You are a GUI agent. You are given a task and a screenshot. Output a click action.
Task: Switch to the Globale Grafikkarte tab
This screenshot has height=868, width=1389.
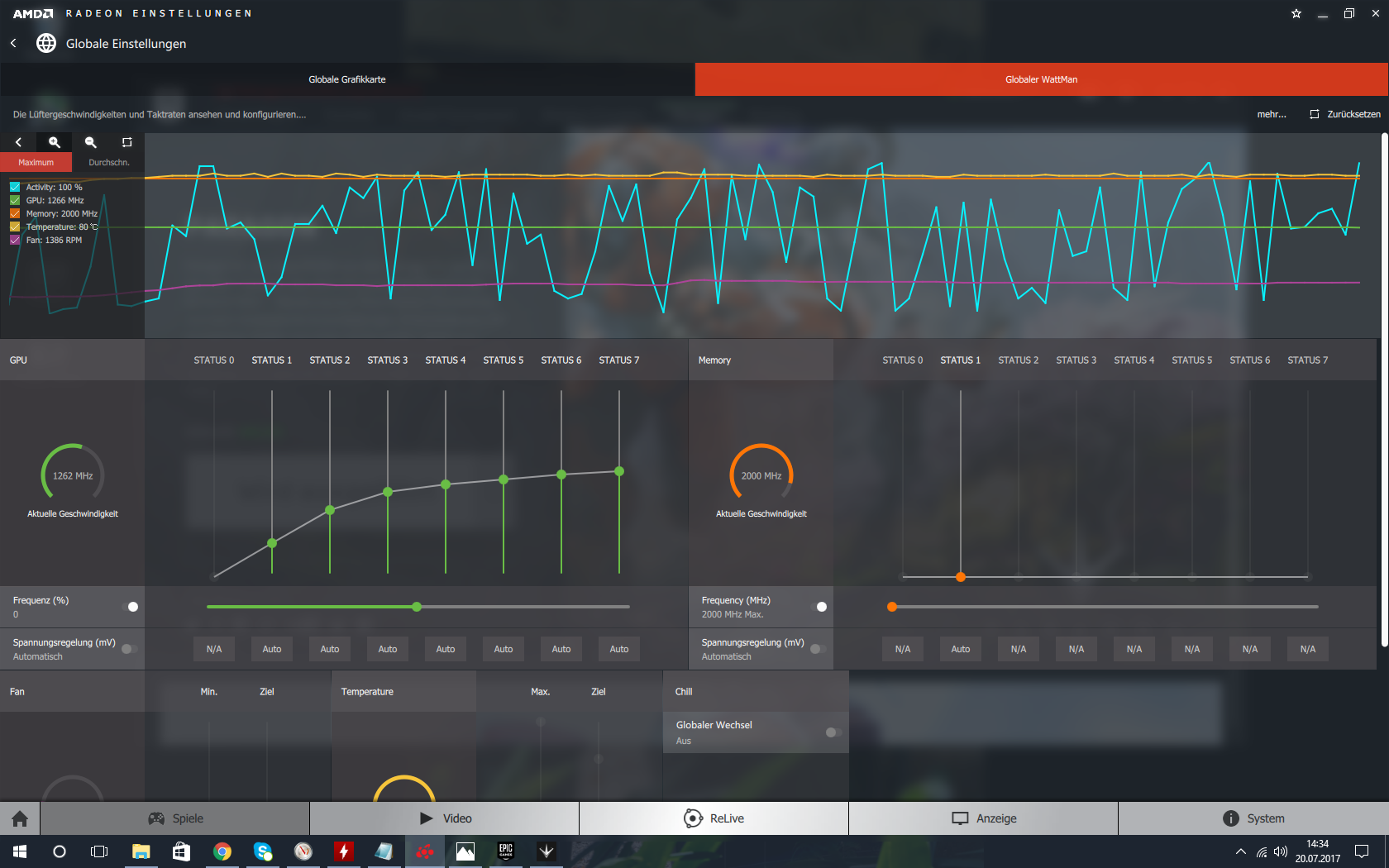click(x=347, y=79)
